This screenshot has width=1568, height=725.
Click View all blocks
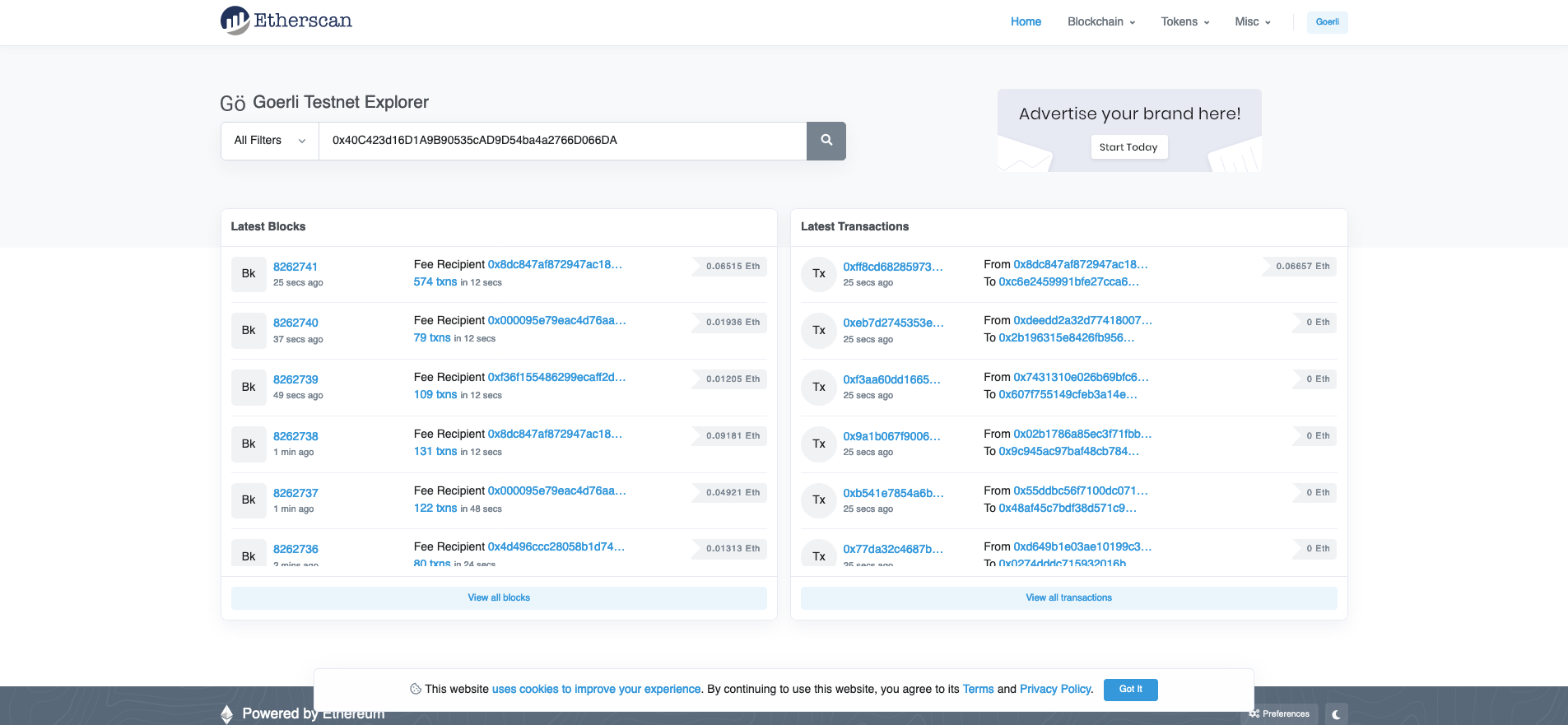pyautogui.click(x=499, y=598)
